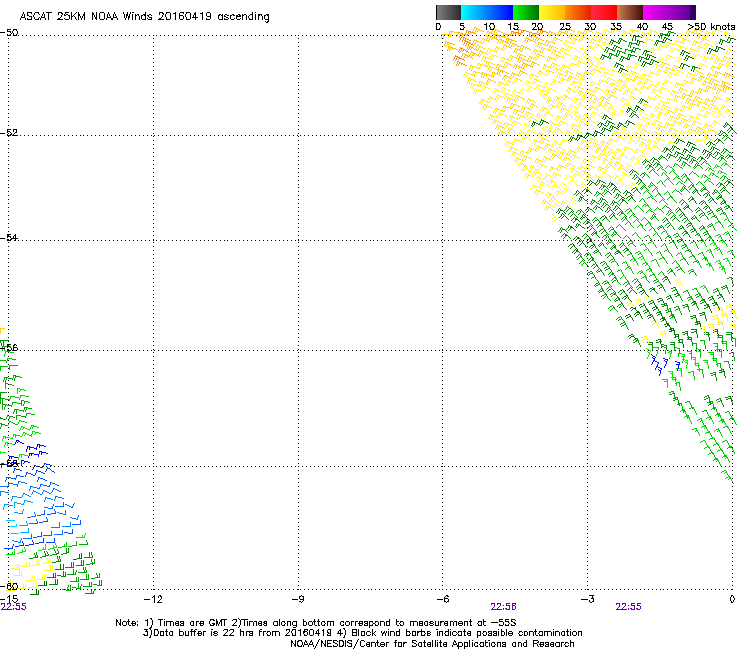Viewport: 740px width, 650px height.
Task: Click the -50 latitude axis label
Action: point(9,33)
